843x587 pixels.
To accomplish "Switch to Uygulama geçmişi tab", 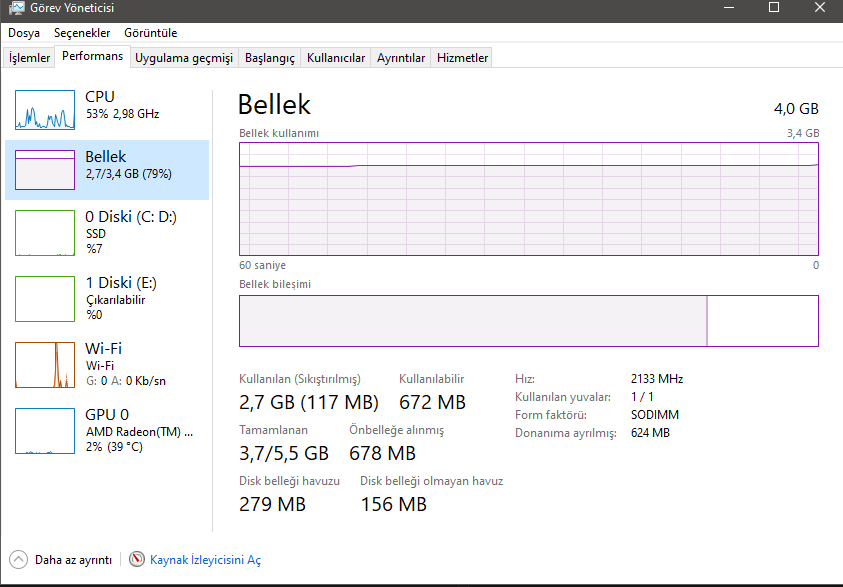I will pos(184,58).
